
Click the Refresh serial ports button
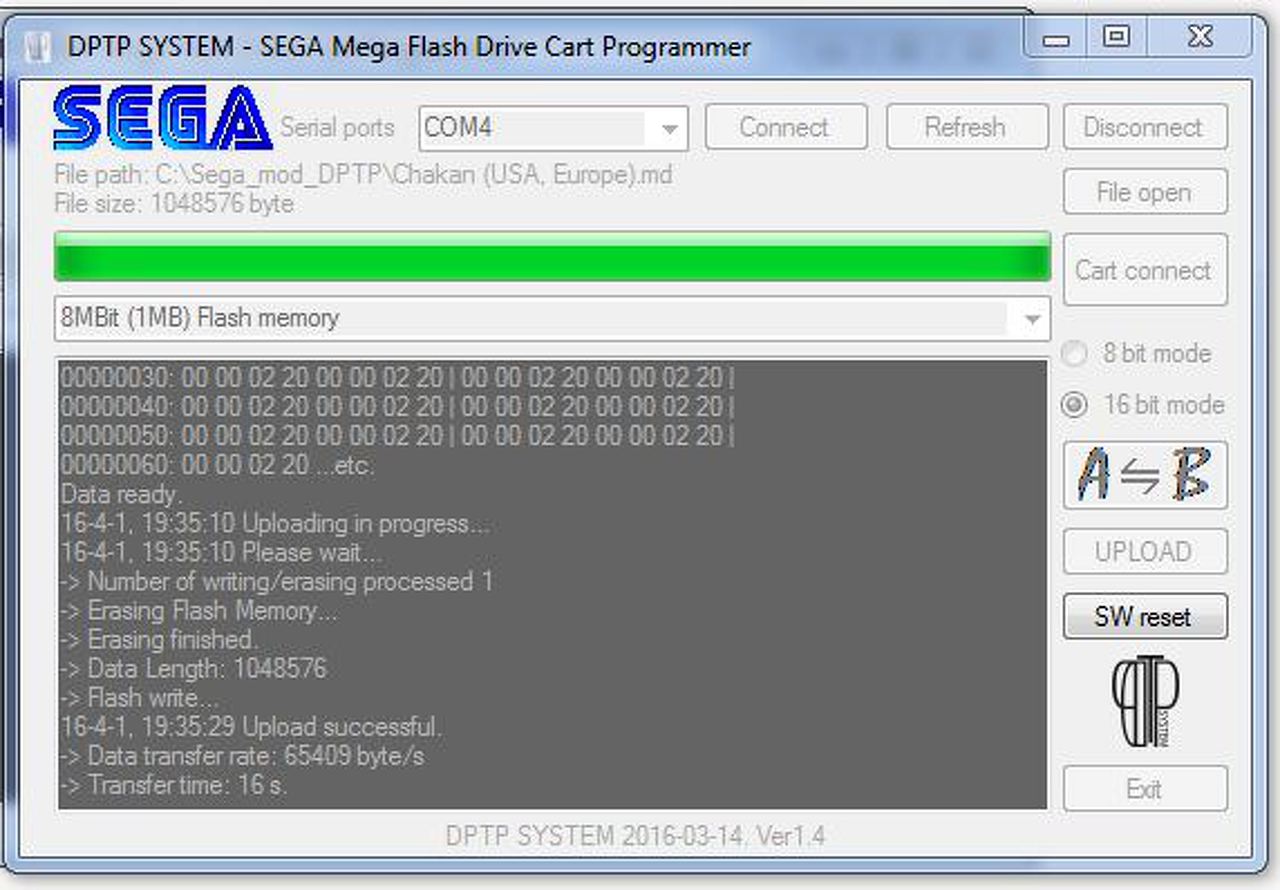tap(966, 128)
